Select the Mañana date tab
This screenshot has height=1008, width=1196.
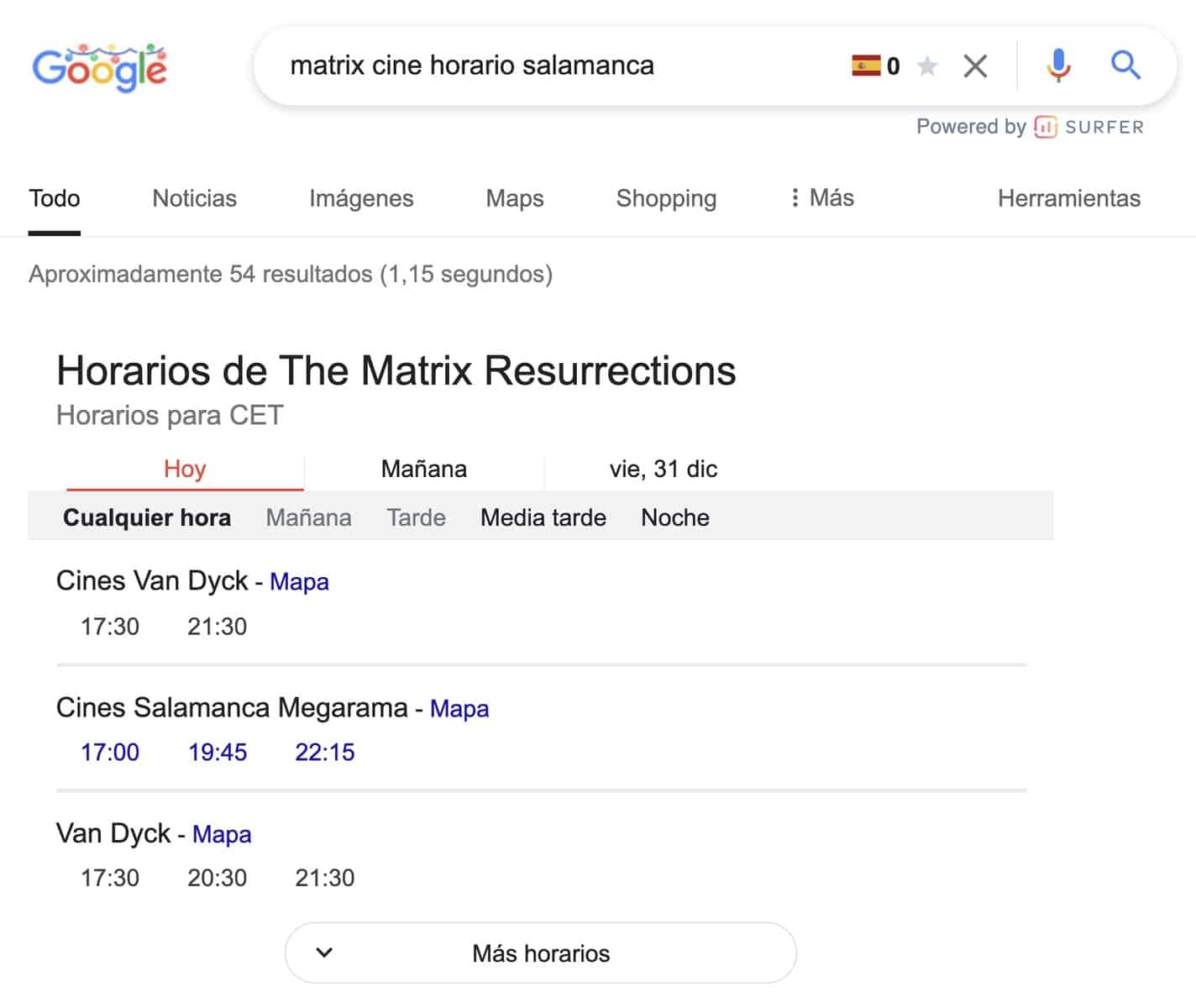click(x=424, y=469)
